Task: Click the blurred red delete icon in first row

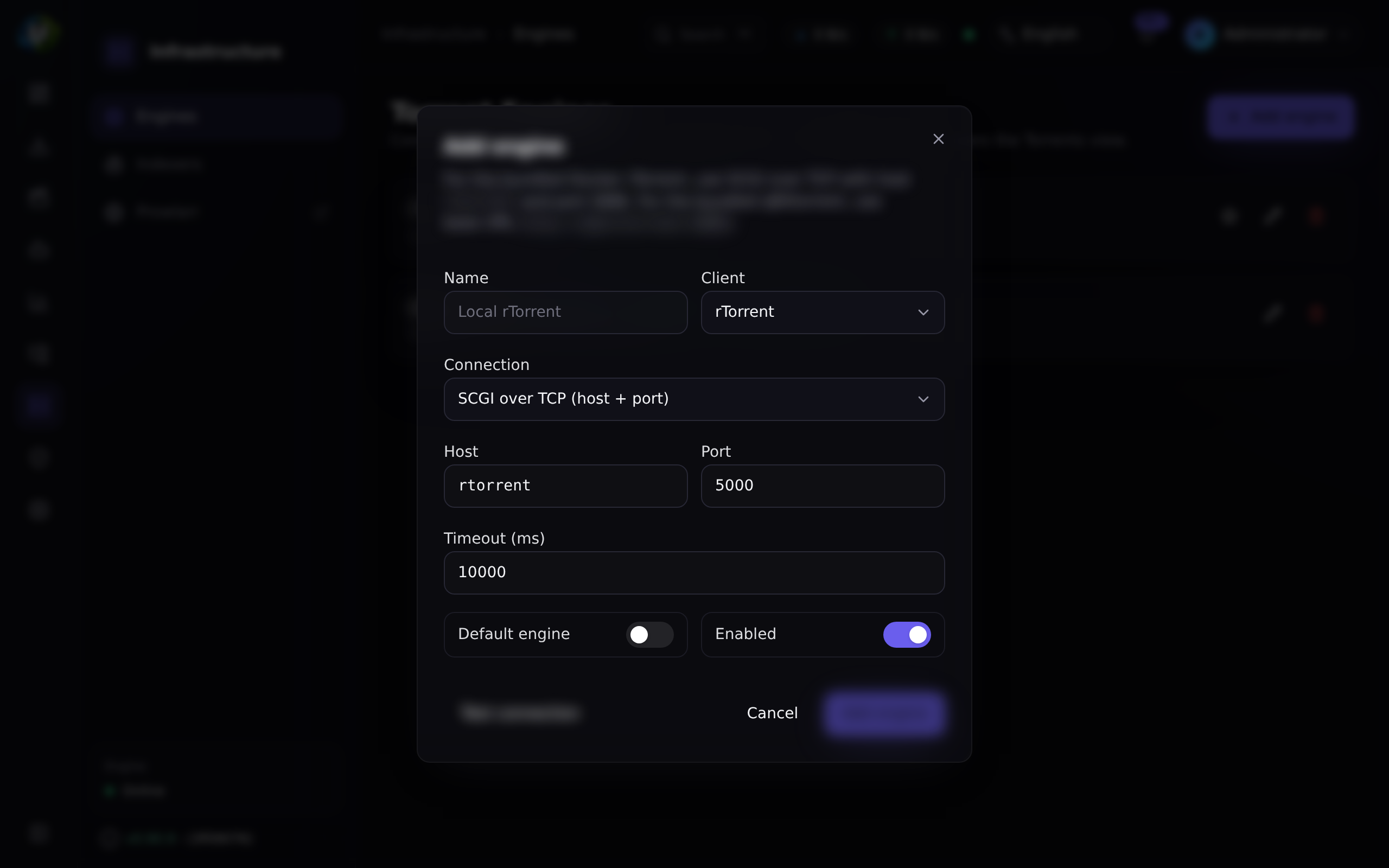Action: (1317, 216)
